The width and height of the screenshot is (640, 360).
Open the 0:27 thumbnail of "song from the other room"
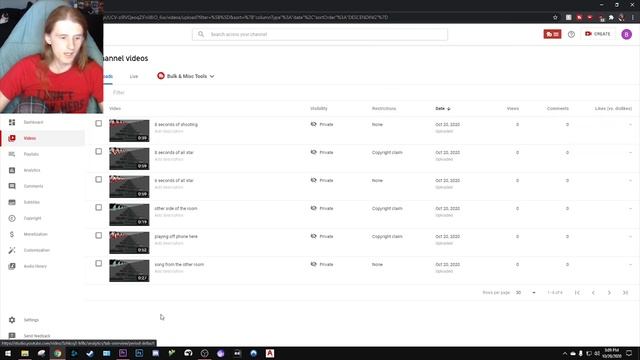click(129, 271)
